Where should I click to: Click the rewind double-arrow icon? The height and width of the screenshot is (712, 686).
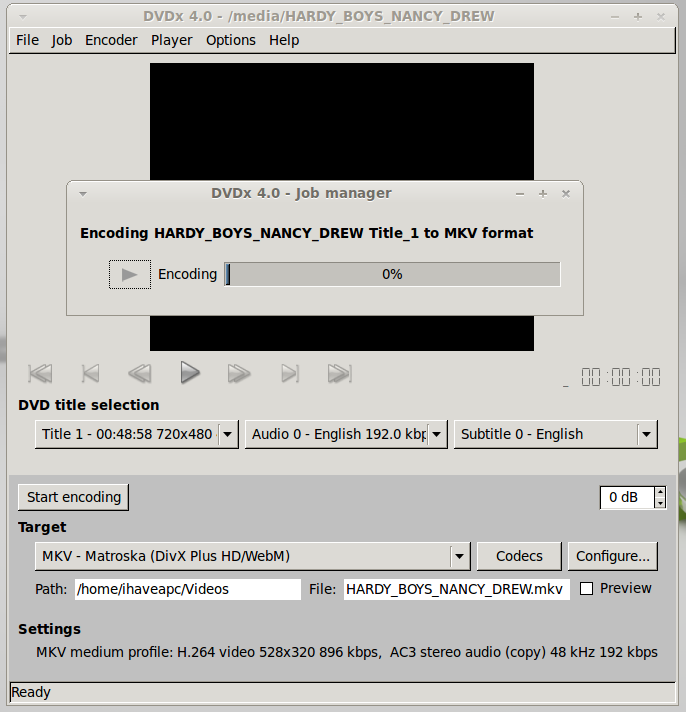click(x=140, y=374)
